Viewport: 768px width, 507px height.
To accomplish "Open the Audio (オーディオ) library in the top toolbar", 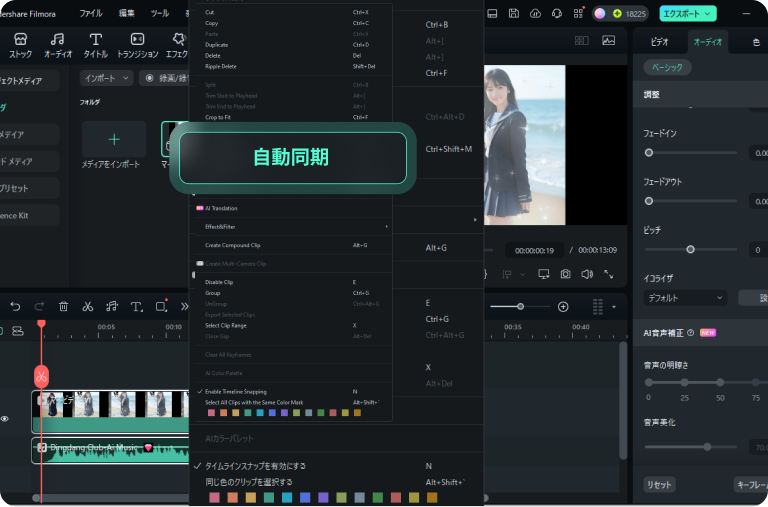I will pos(58,46).
